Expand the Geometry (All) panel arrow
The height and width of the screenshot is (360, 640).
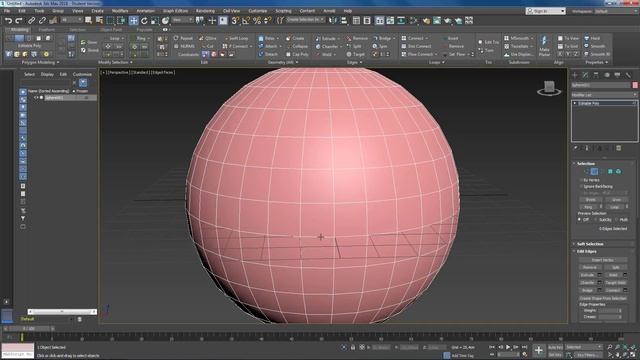pos(297,62)
